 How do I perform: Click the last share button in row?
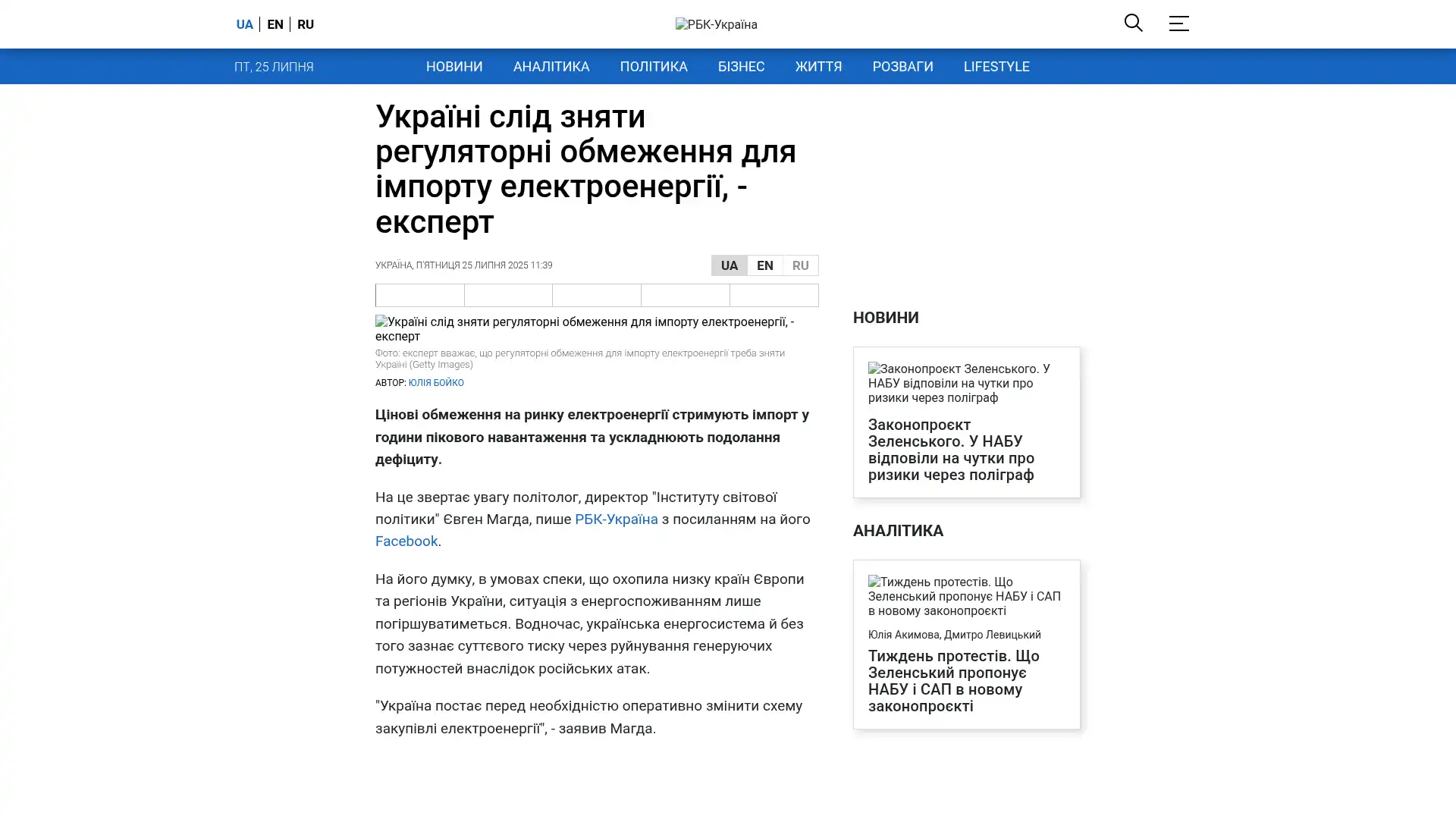tap(773, 295)
